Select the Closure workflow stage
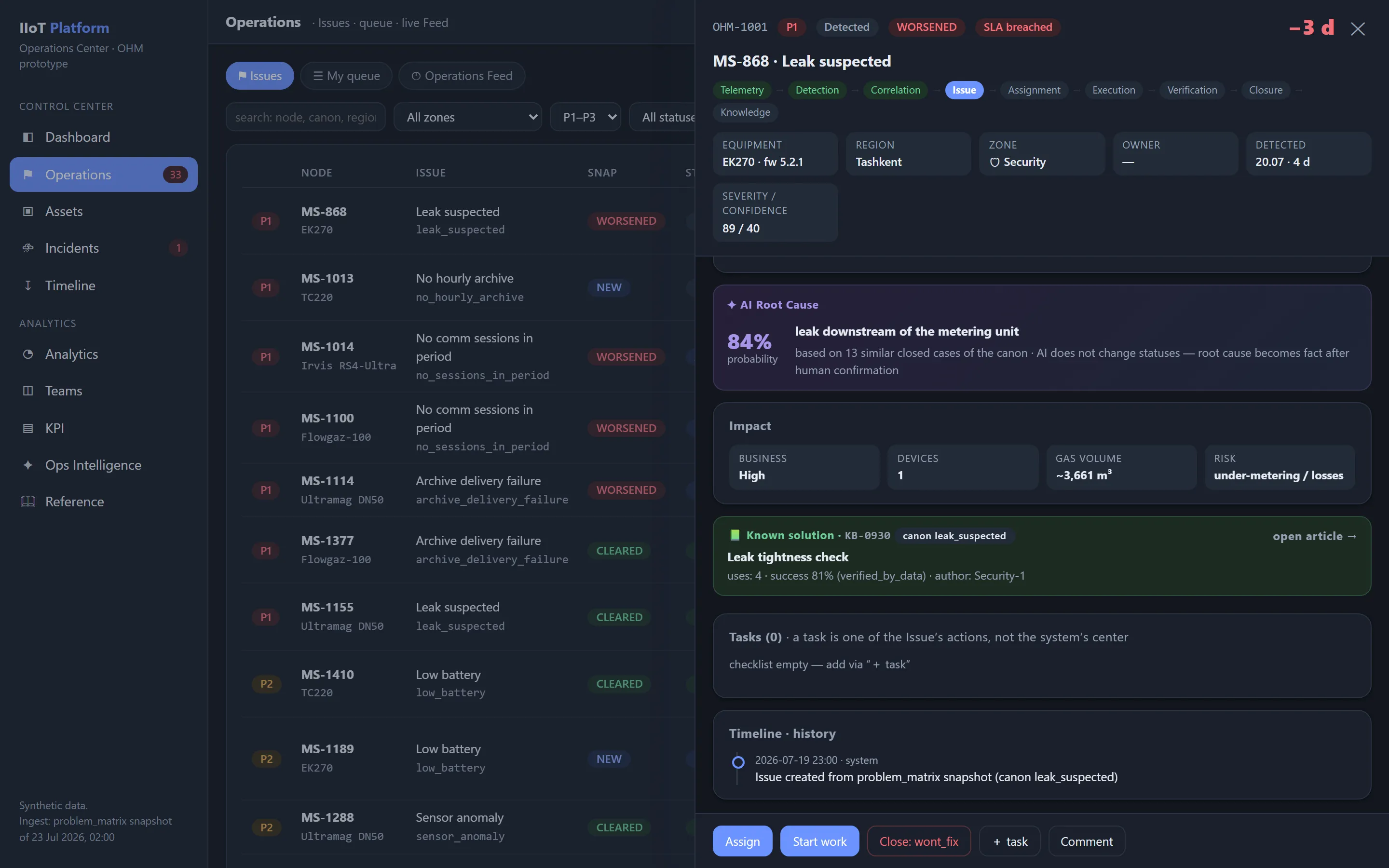The image size is (1389, 868). point(1266,90)
